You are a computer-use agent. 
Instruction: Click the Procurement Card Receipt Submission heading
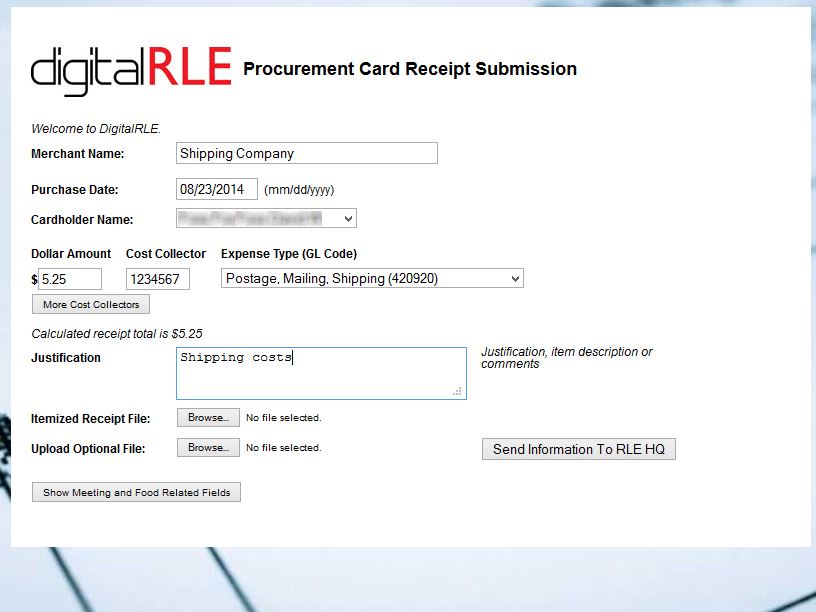(410, 69)
